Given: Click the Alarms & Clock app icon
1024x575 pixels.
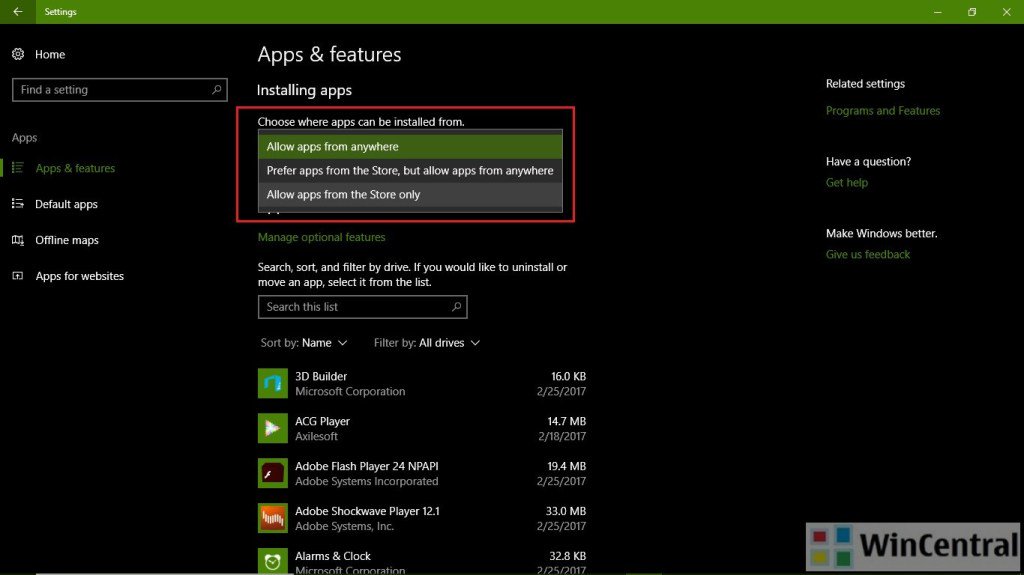Looking at the screenshot, I should [272, 561].
